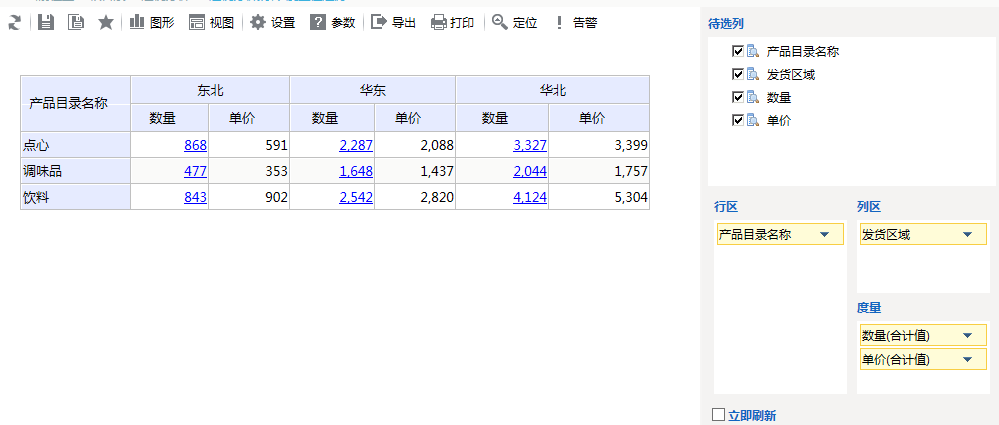Select the 3,399 price cell
This screenshot has width=999, height=425.
click(x=599, y=145)
